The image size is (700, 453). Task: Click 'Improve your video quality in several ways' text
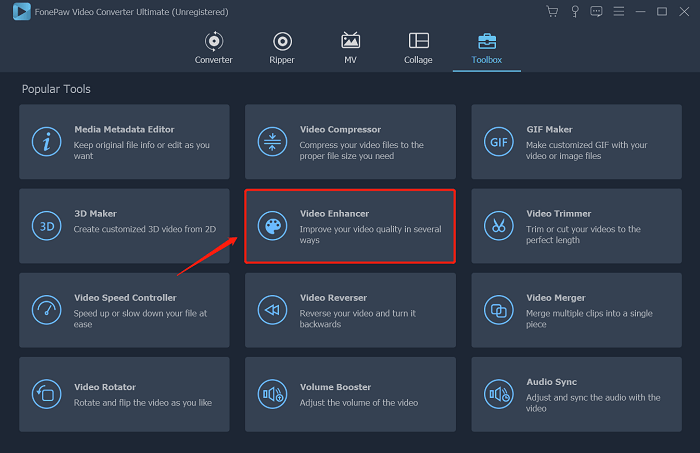point(371,234)
